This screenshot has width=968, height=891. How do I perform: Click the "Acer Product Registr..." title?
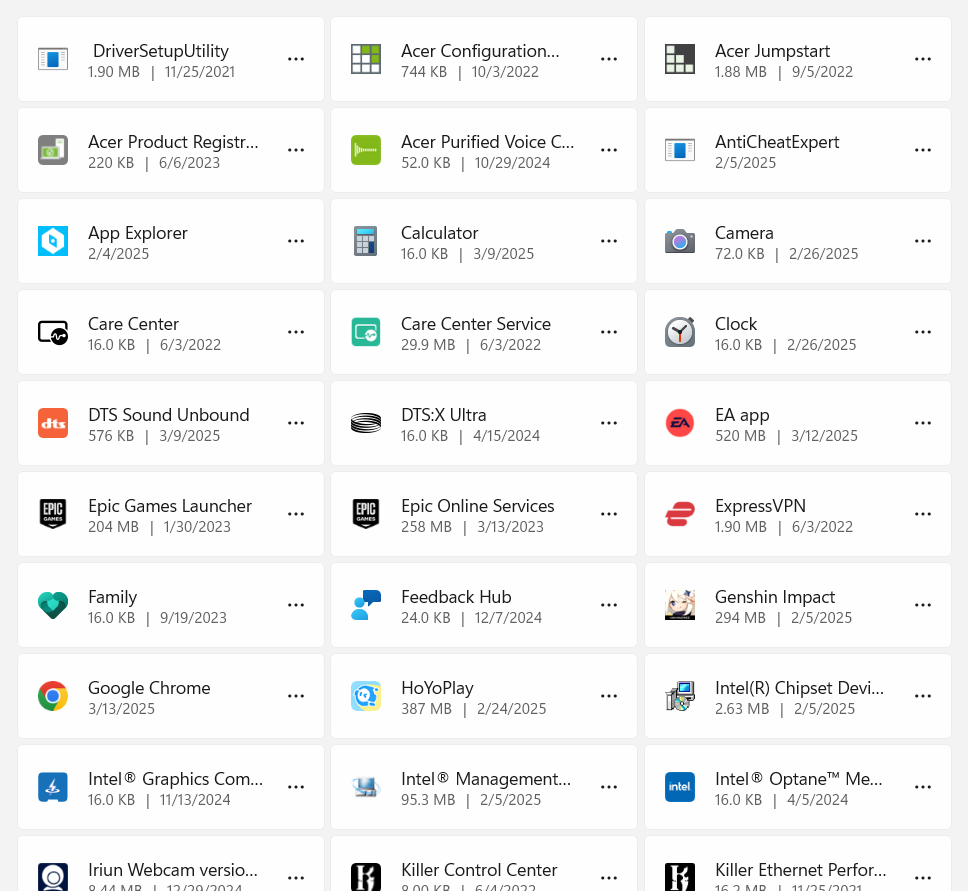point(173,142)
